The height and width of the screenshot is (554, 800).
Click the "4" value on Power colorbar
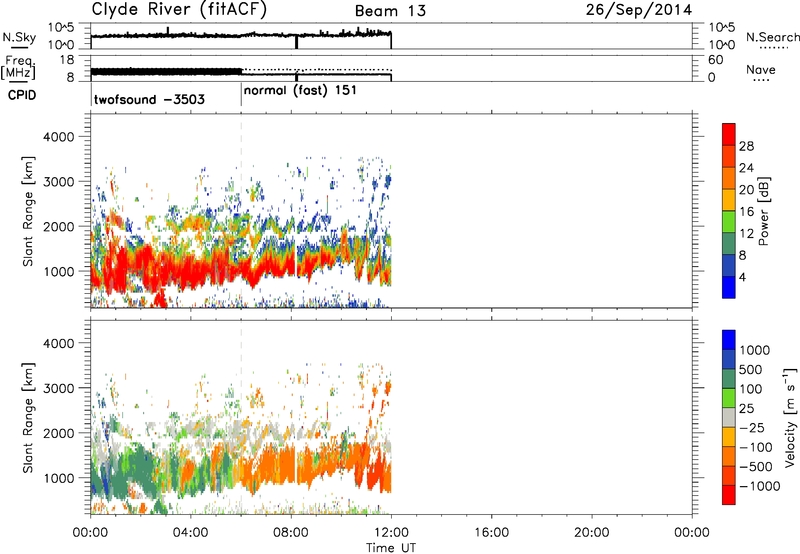[x=742, y=277]
